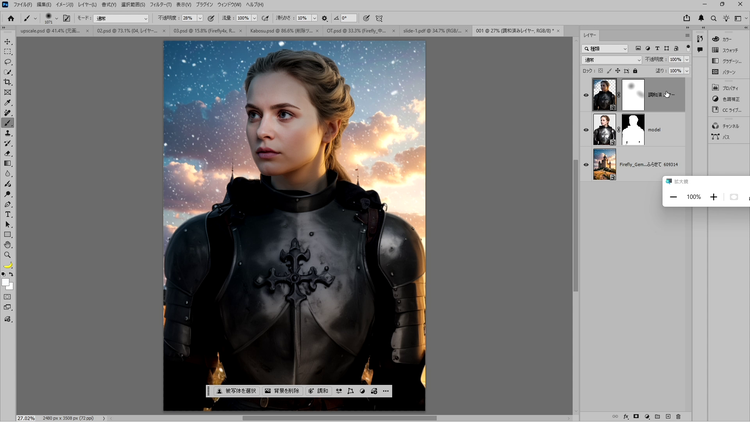The image size is (750, 422).
Task: Click the 背景を削除 button
Action: tap(284, 391)
